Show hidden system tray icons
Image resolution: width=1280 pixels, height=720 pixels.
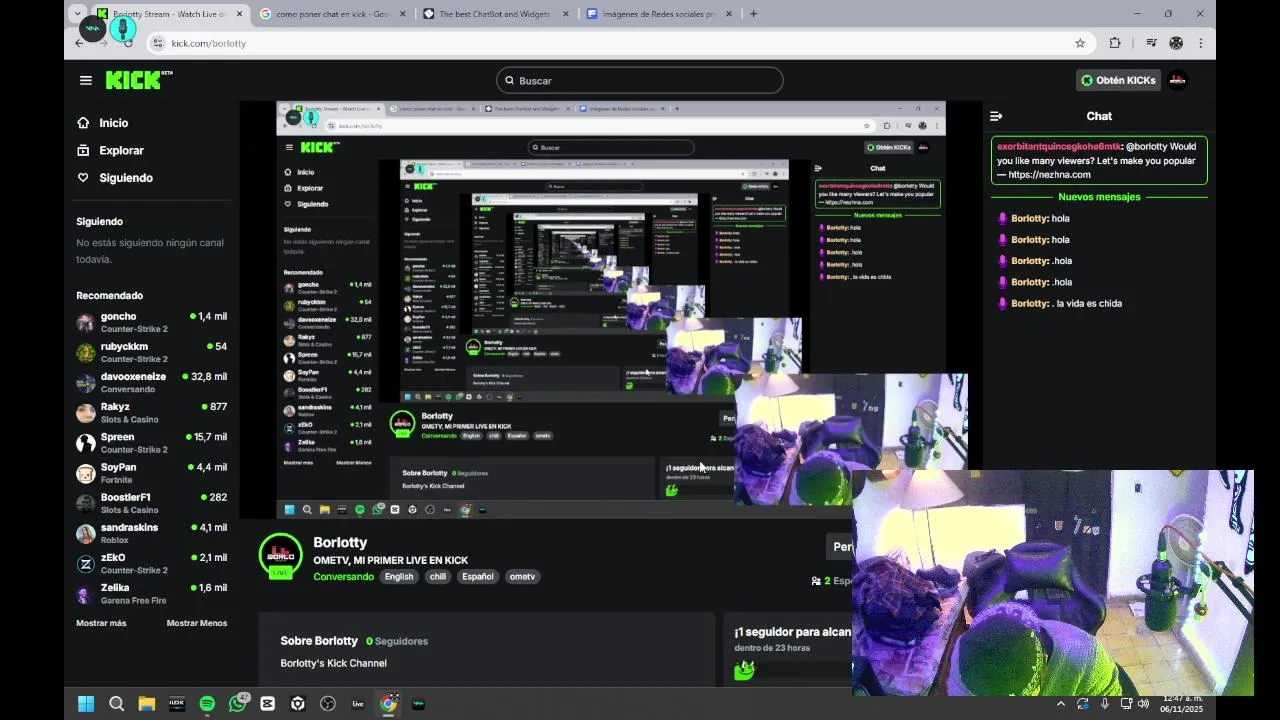pos(1061,704)
